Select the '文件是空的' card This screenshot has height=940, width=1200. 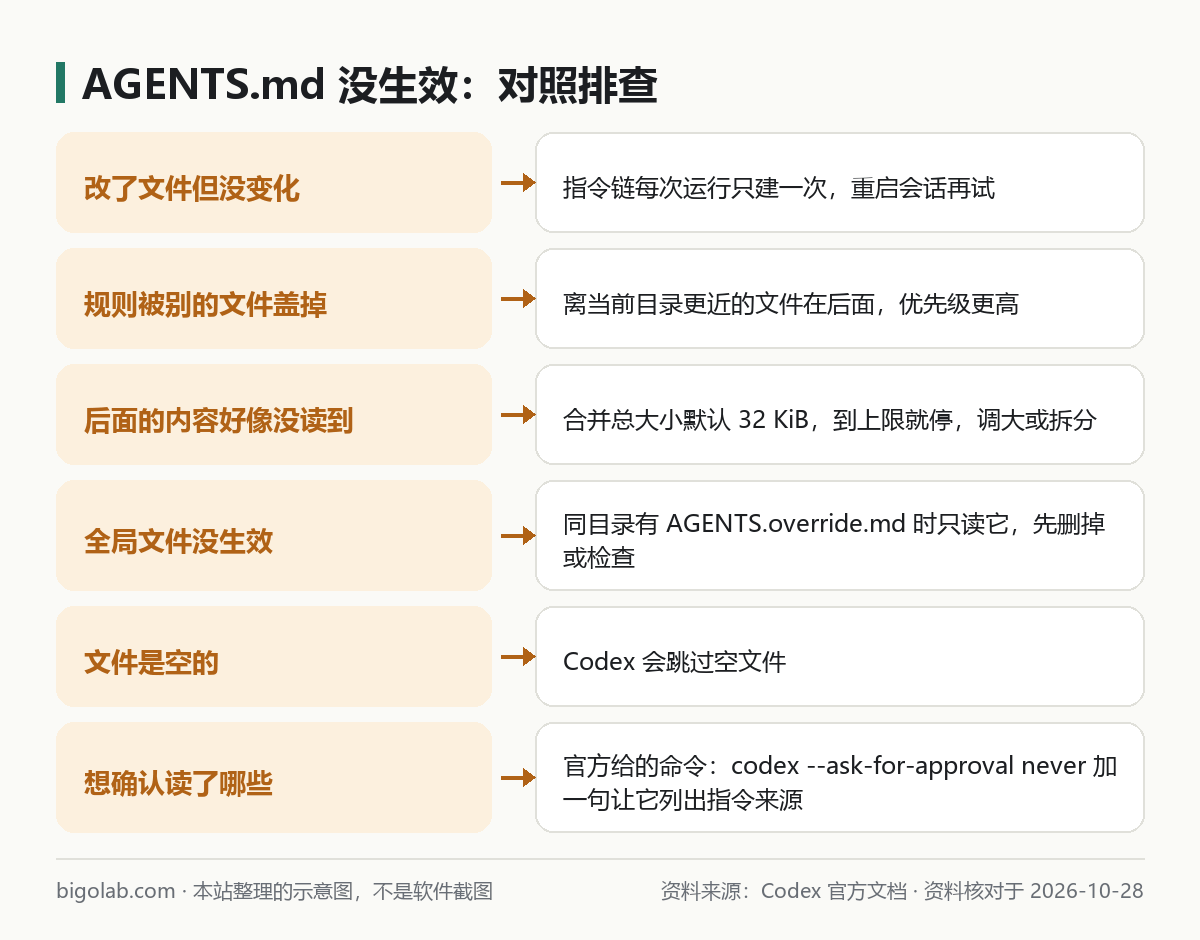click(274, 657)
